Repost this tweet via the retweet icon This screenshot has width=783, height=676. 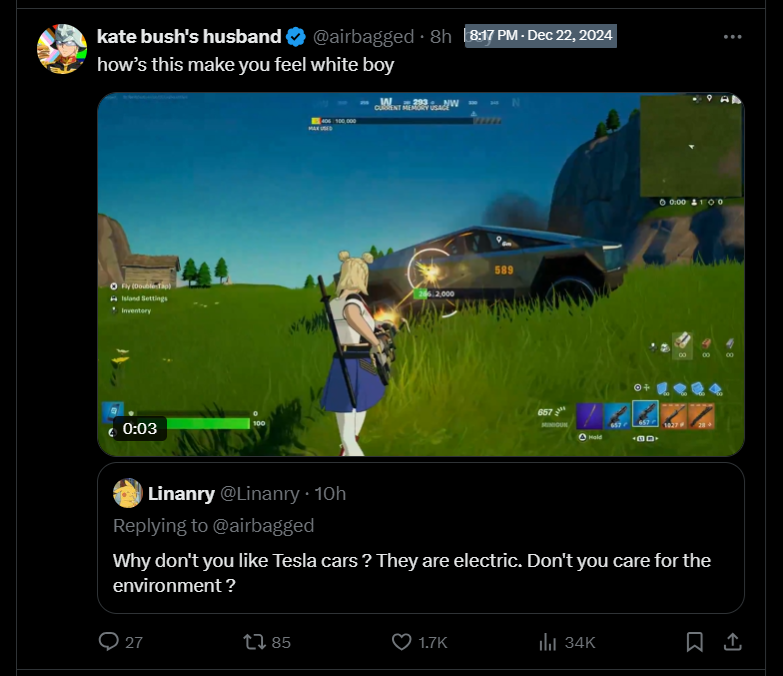pos(254,642)
